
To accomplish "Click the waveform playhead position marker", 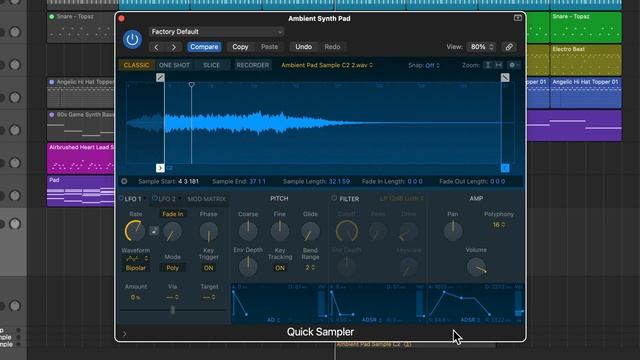I will point(191,85).
